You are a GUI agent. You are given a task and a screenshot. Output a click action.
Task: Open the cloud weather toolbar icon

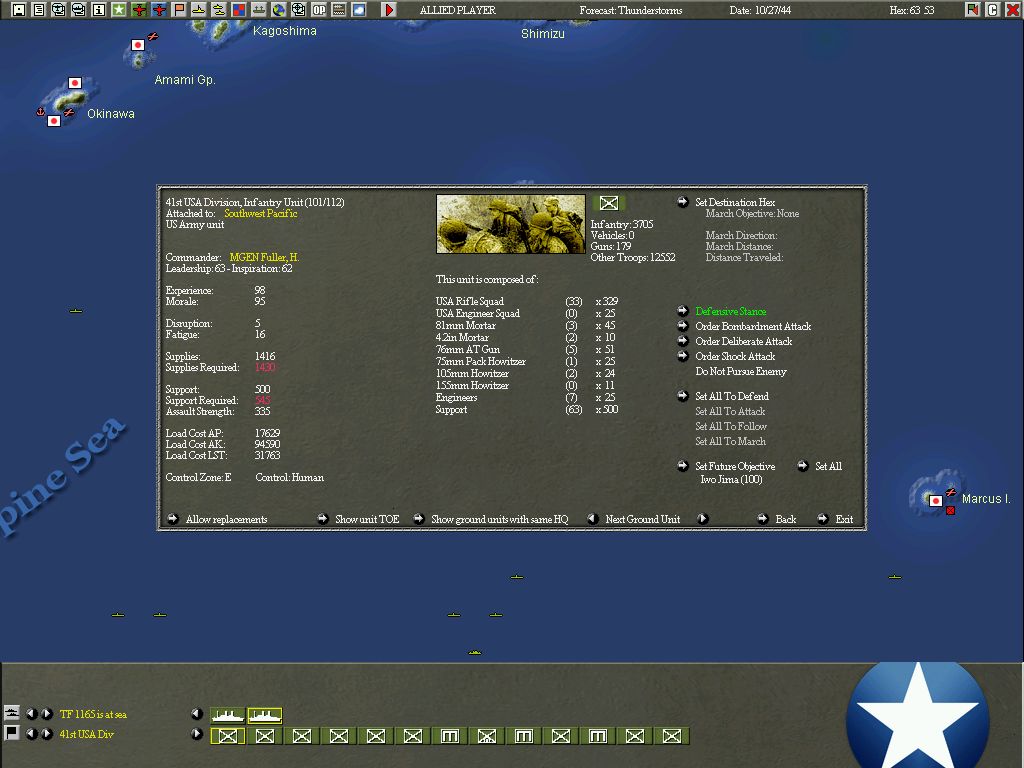coord(359,10)
